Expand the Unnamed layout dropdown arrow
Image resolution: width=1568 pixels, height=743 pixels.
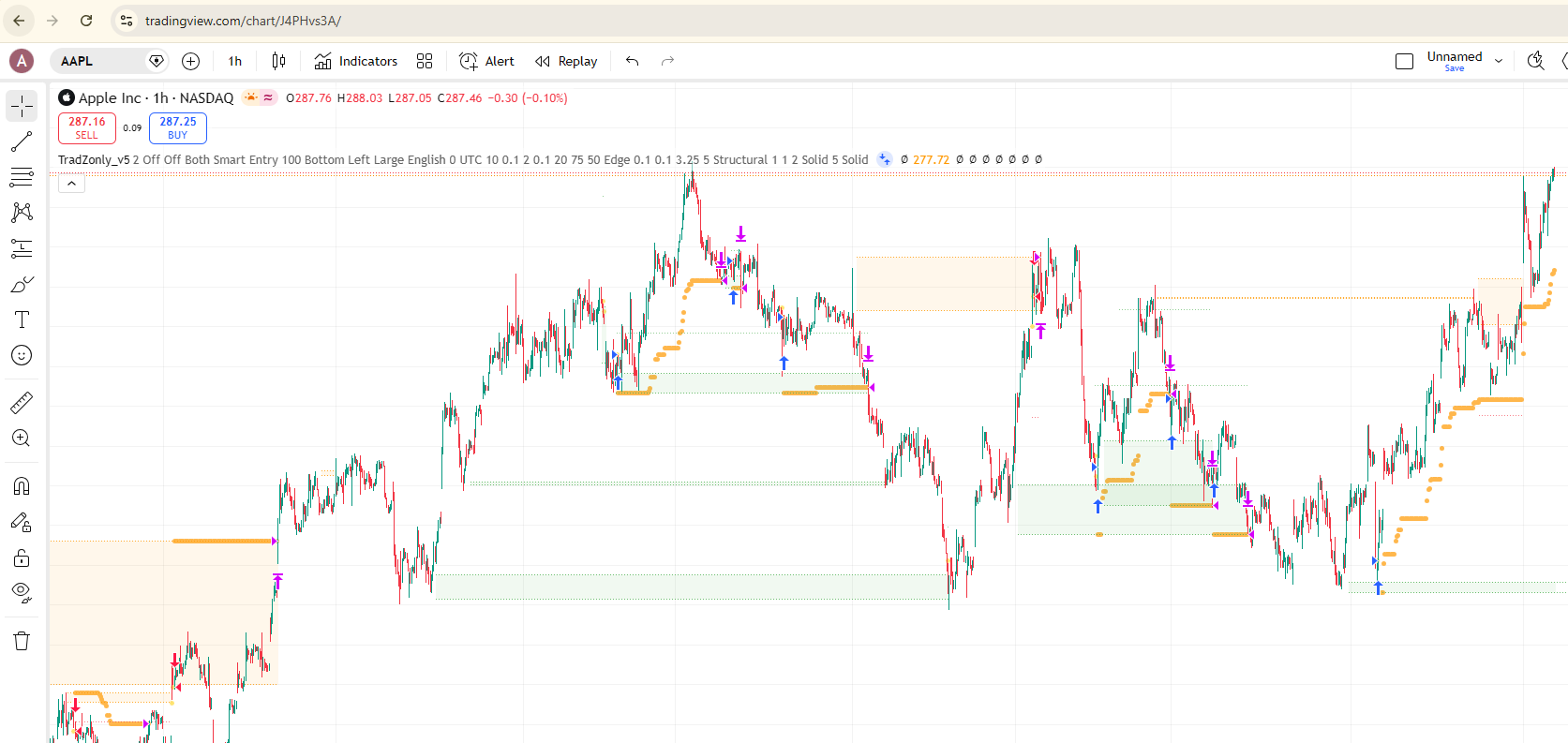(x=1499, y=61)
